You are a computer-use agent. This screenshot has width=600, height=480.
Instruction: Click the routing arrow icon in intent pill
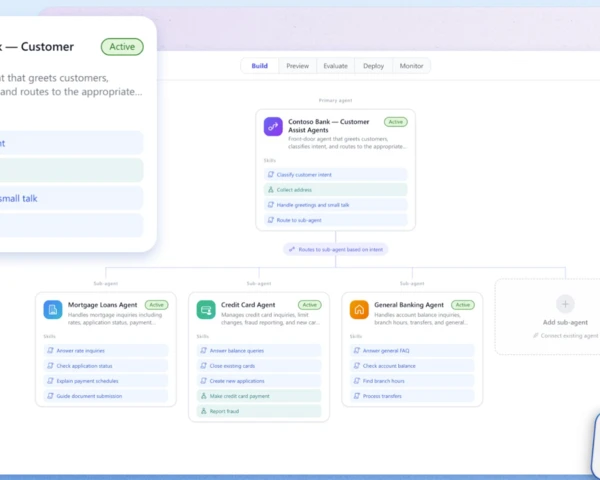point(292,250)
